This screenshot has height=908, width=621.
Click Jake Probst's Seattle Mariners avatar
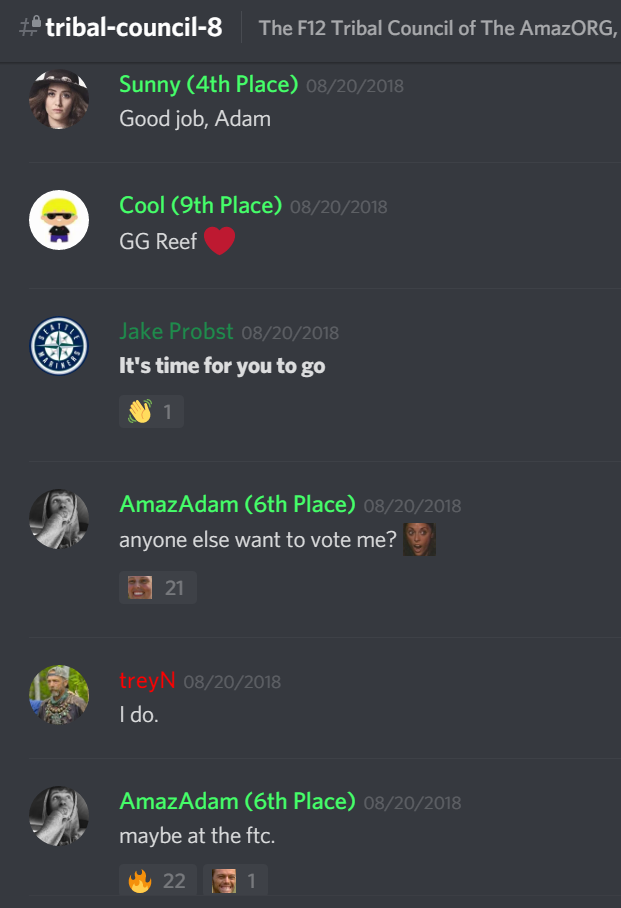(x=59, y=346)
